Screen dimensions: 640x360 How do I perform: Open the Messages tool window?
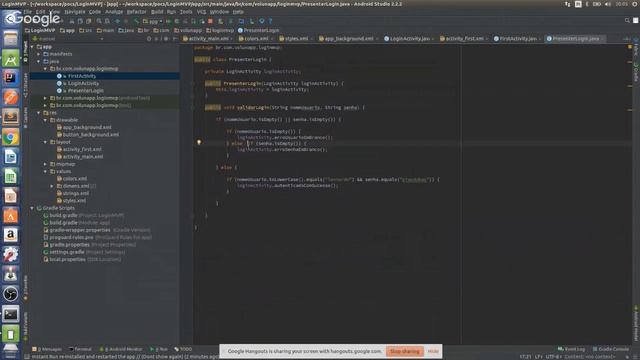[x=47, y=349]
